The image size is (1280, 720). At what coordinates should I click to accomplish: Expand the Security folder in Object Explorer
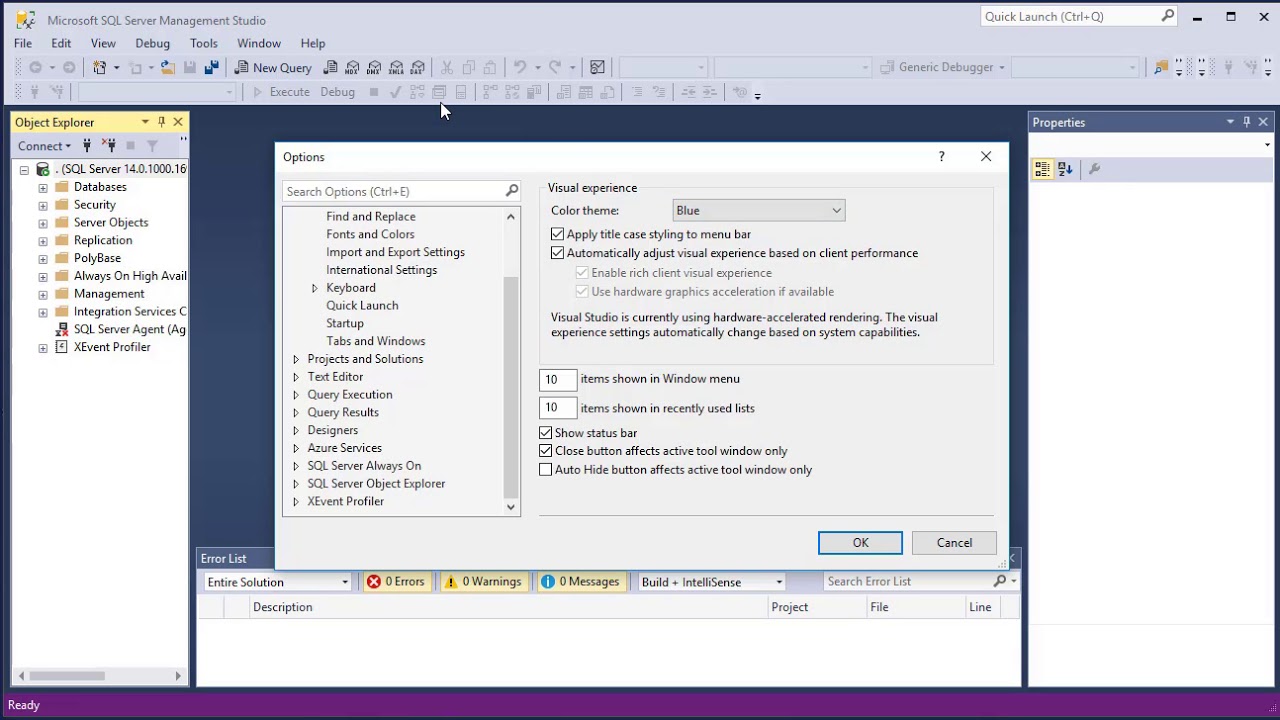coord(43,205)
